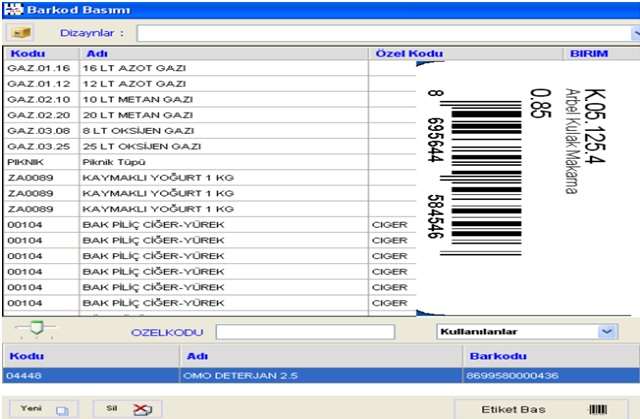The width and height of the screenshot is (640, 419).
Task: Click the Etiket Bas print label button
Action: point(541,409)
